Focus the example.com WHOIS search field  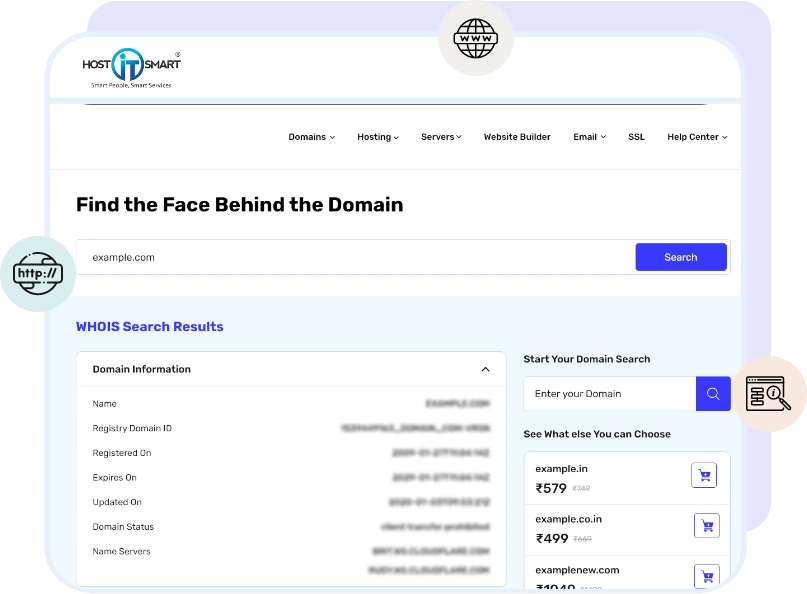click(x=356, y=257)
